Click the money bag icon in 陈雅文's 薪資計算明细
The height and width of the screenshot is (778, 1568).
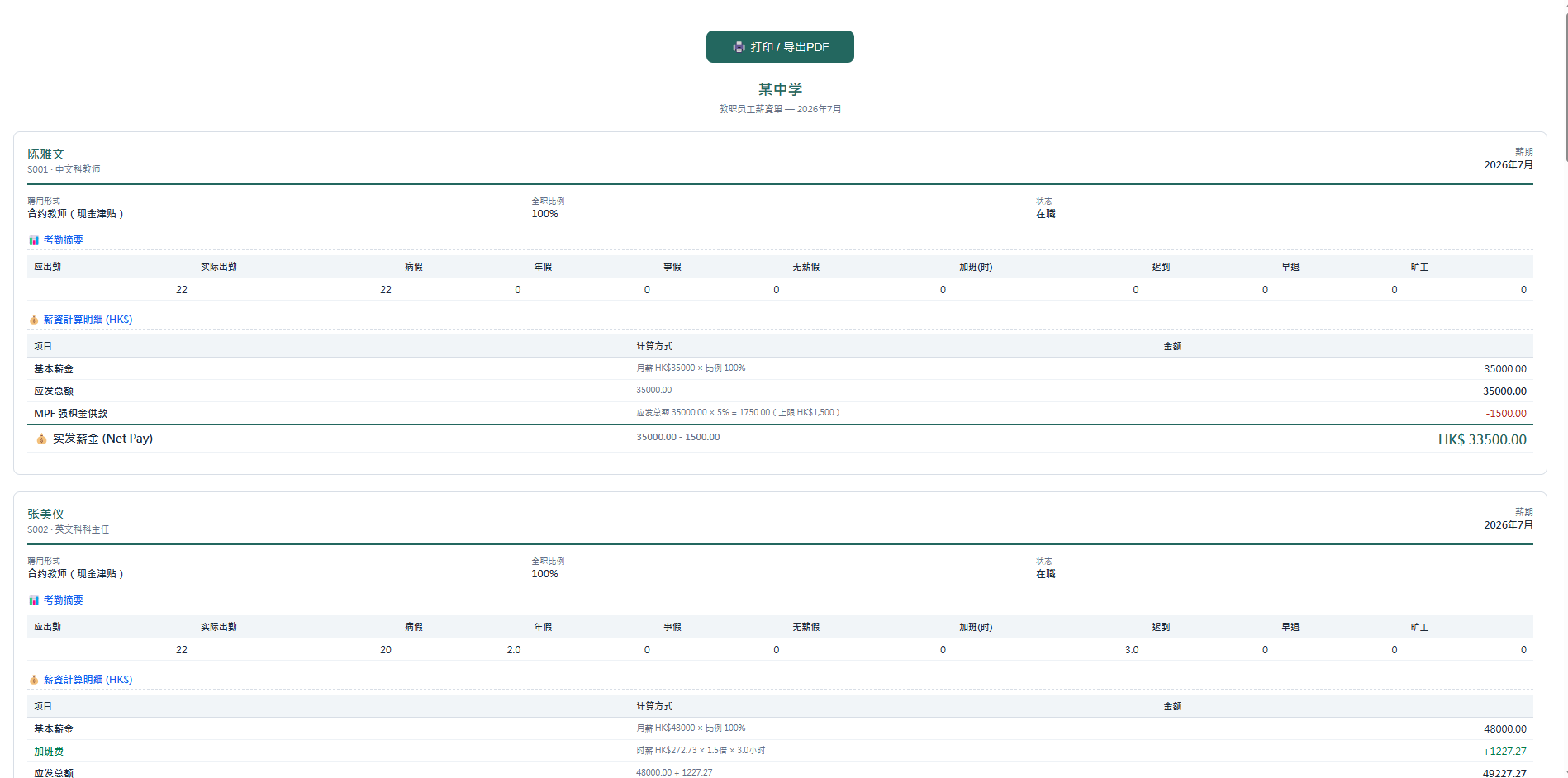point(34,320)
